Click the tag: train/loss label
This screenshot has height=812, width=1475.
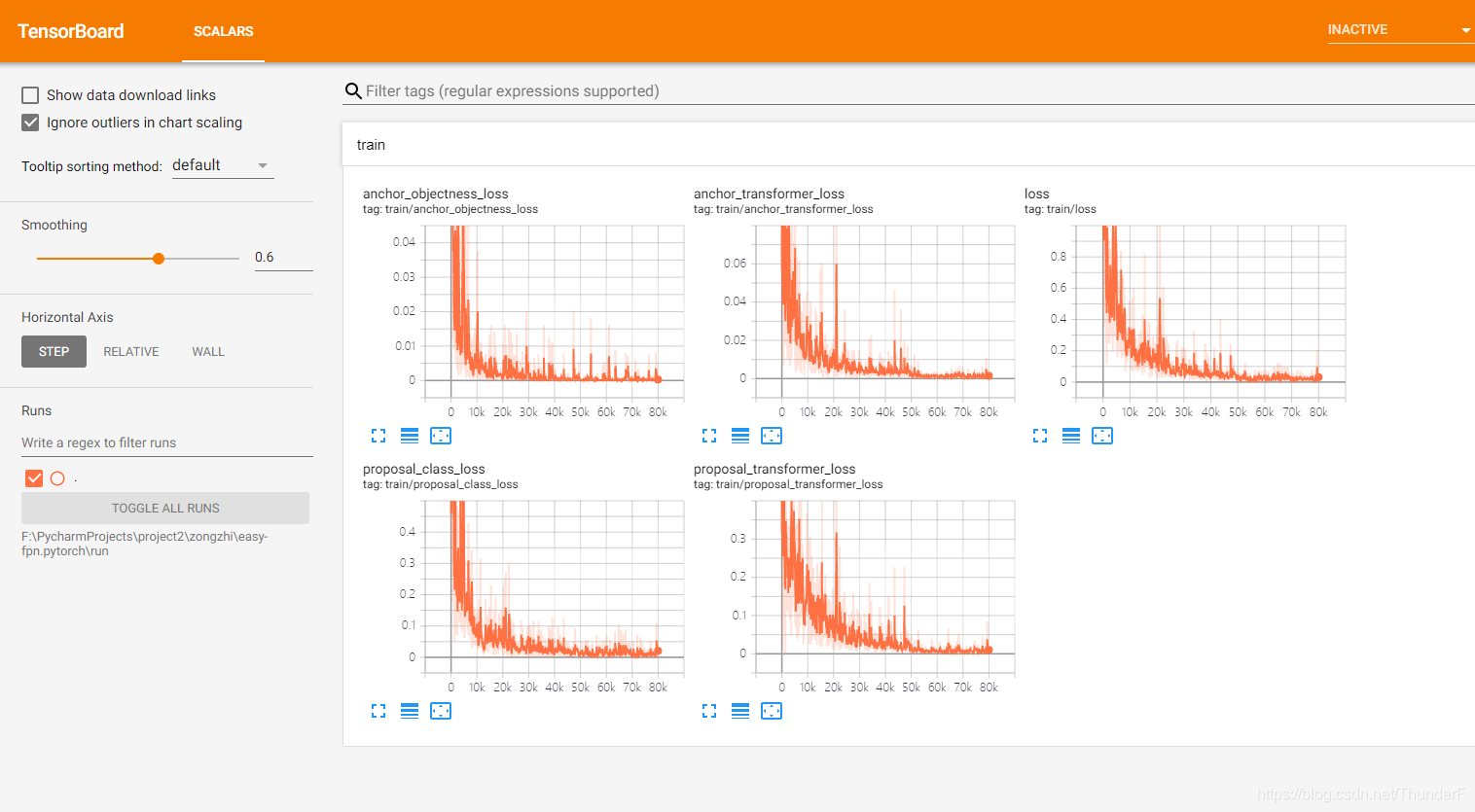[1060, 209]
